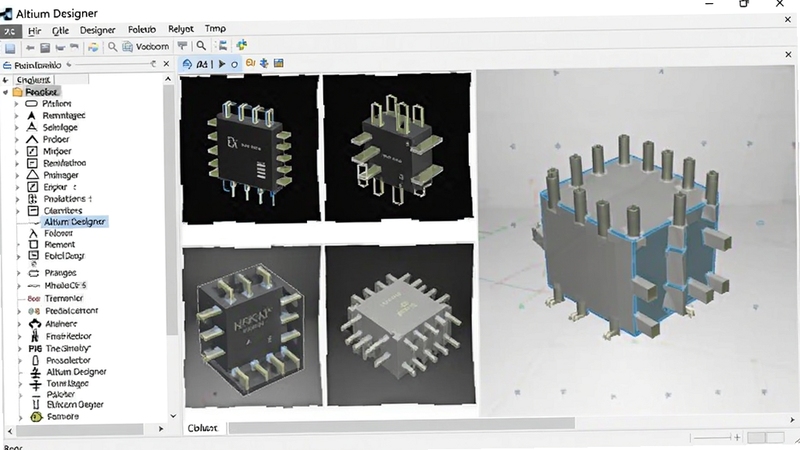Expand the Pranges tree node
Image resolution: width=800 pixels, height=450 pixels.
[19, 273]
